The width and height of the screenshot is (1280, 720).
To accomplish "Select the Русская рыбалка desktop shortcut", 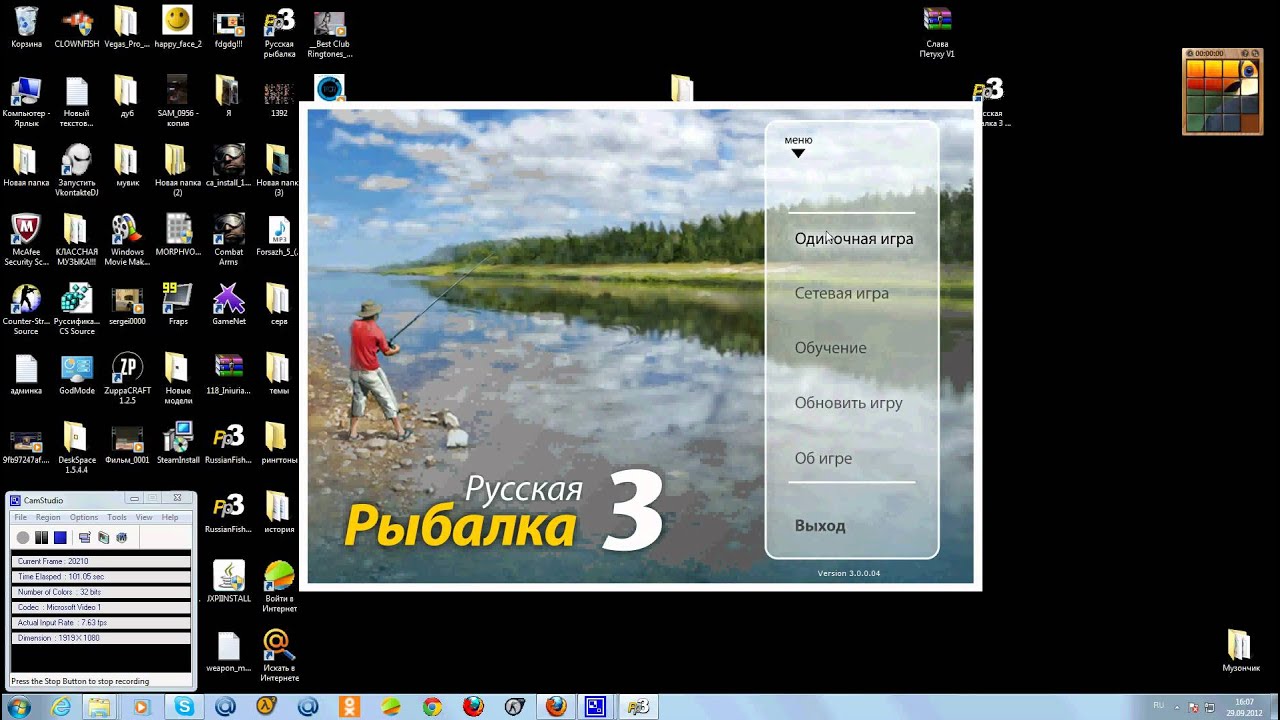I will tap(279, 33).
